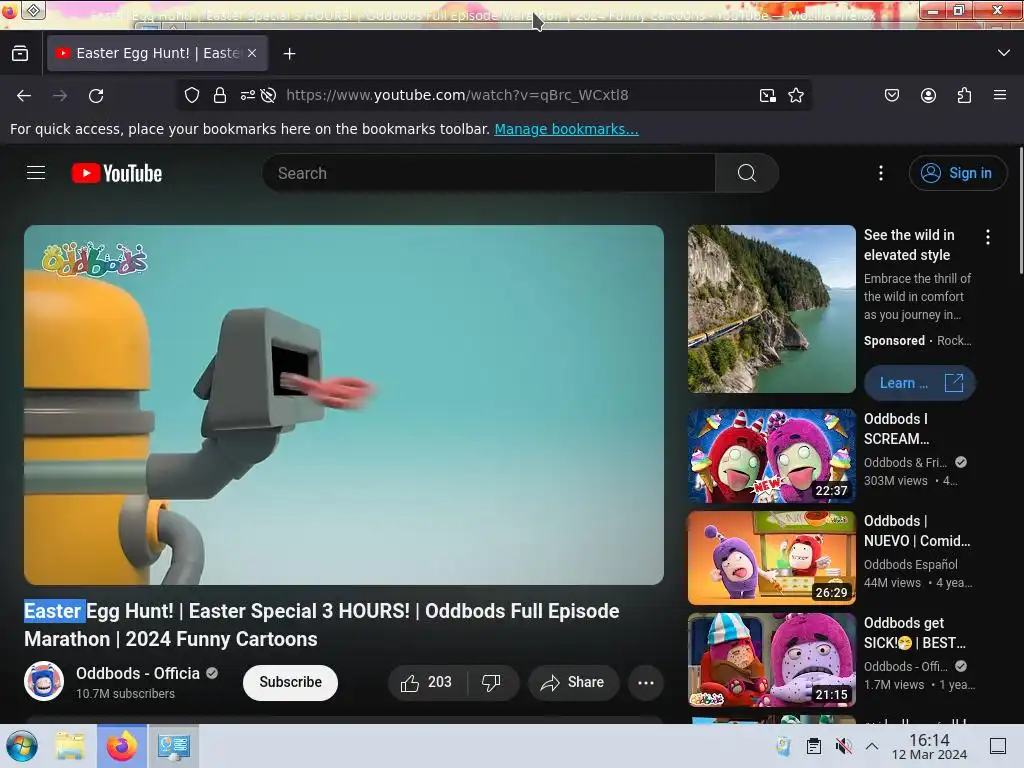This screenshot has height=768, width=1024.
Task: Subscribe to the Oddbods channel
Action: [290, 682]
